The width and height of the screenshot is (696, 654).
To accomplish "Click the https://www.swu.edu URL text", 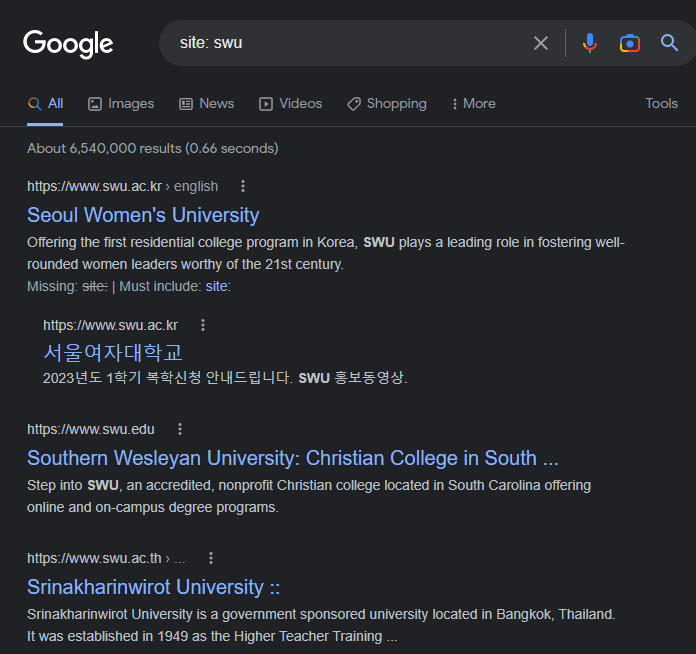I will 91,429.
